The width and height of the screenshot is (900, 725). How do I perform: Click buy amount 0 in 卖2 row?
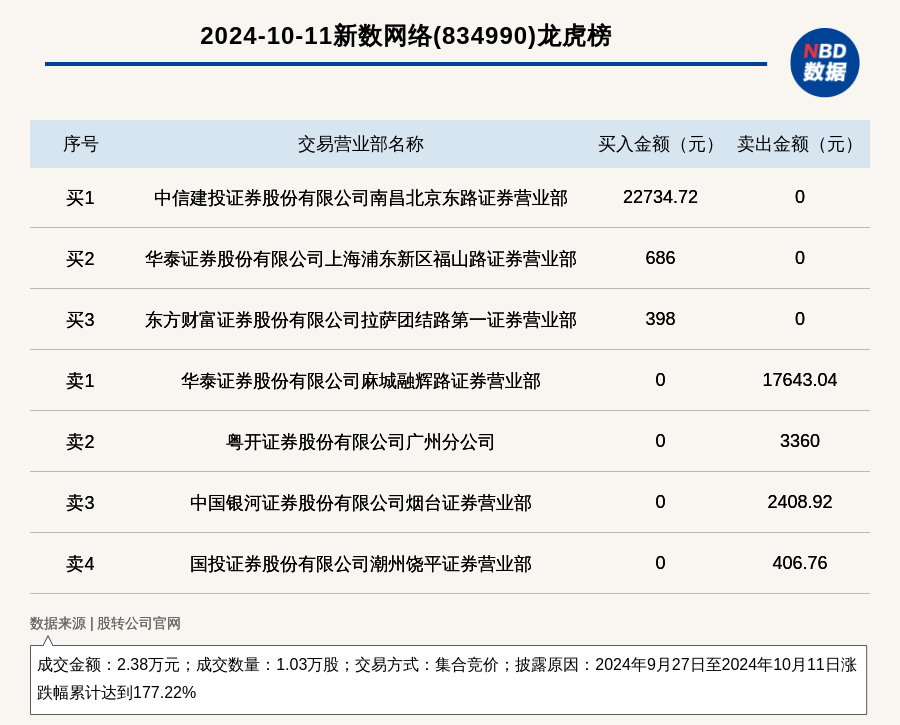660,440
